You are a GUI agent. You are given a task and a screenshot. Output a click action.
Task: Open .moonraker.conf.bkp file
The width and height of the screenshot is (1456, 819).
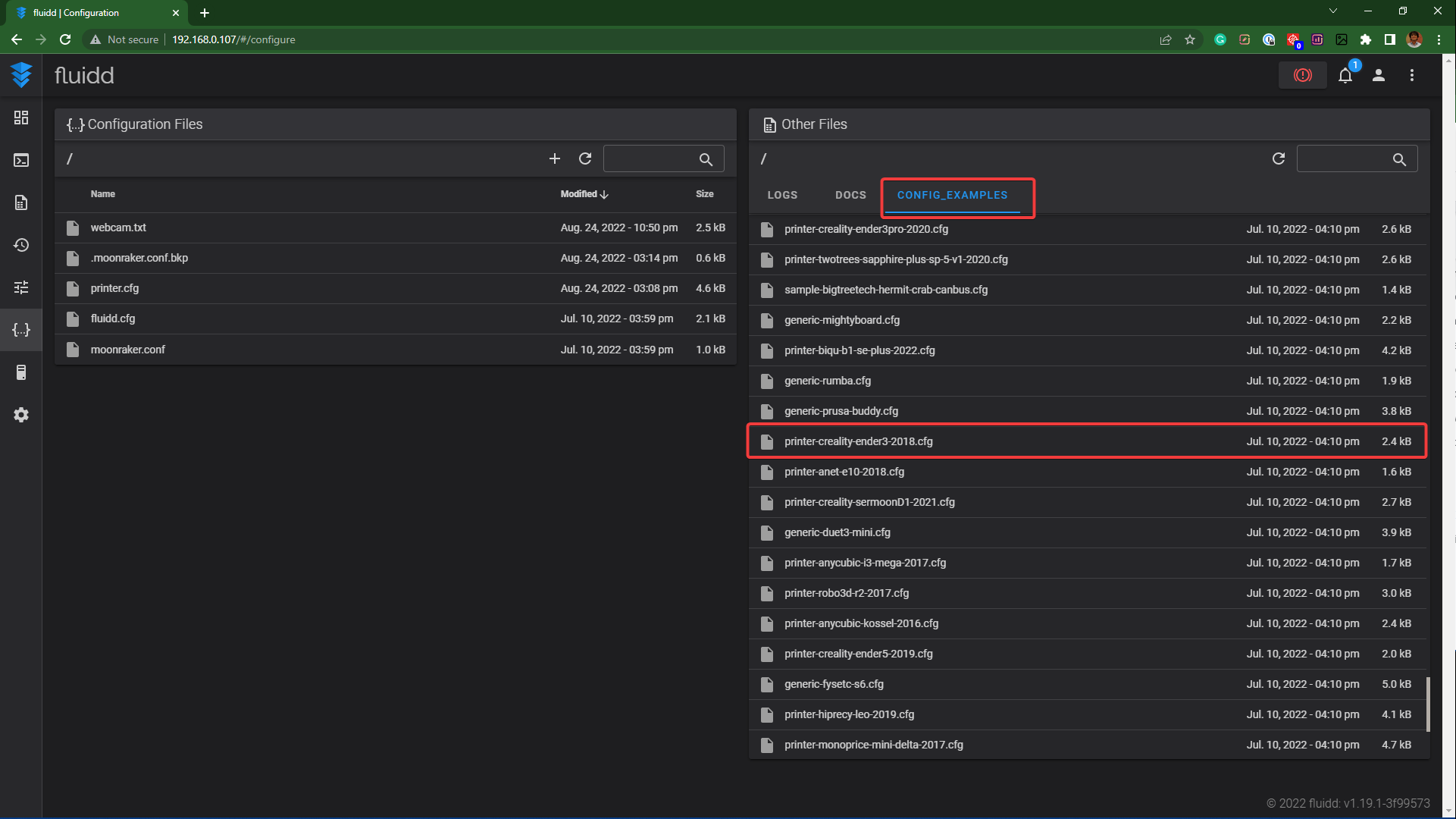(396, 258)
